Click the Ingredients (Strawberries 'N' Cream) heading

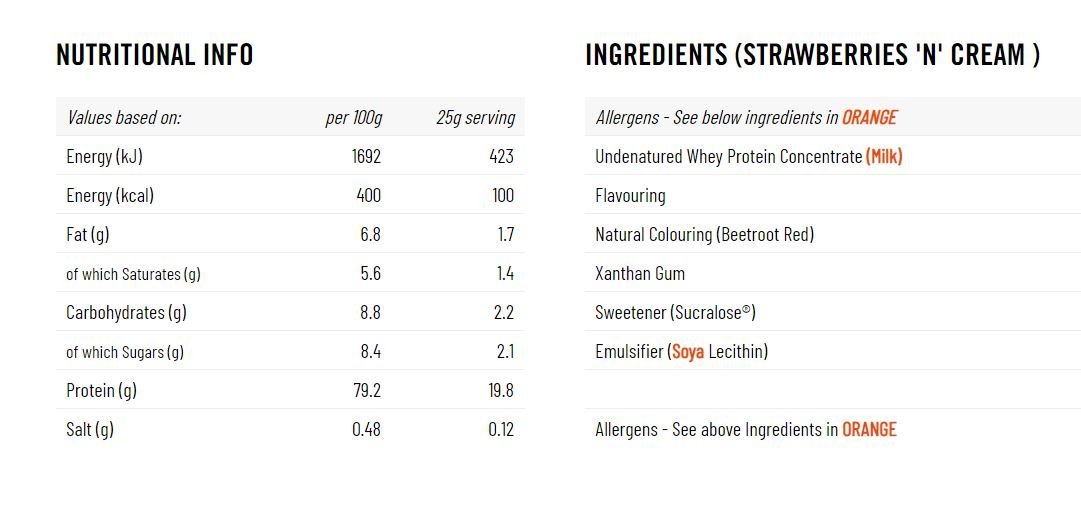coord(812,54)
